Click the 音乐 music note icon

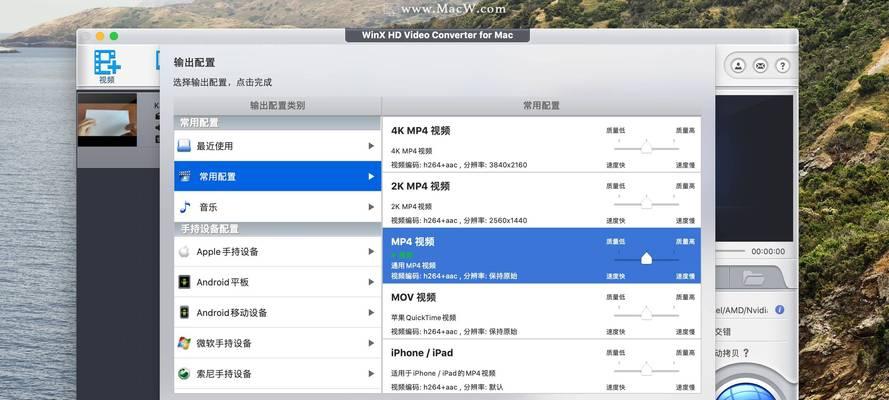click(185, 207)
